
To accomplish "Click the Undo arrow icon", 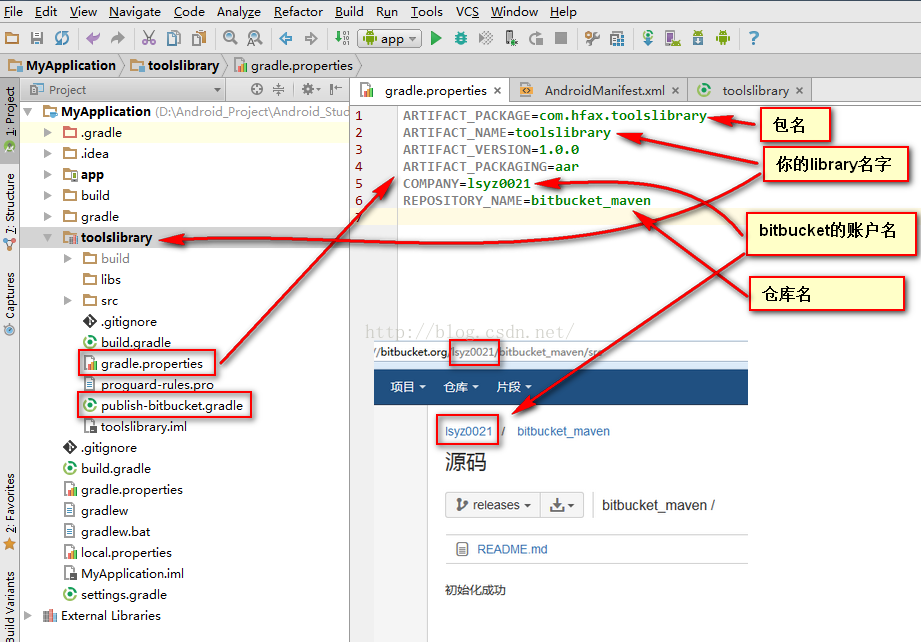I will pyautogui.click(x=93, y=39).
